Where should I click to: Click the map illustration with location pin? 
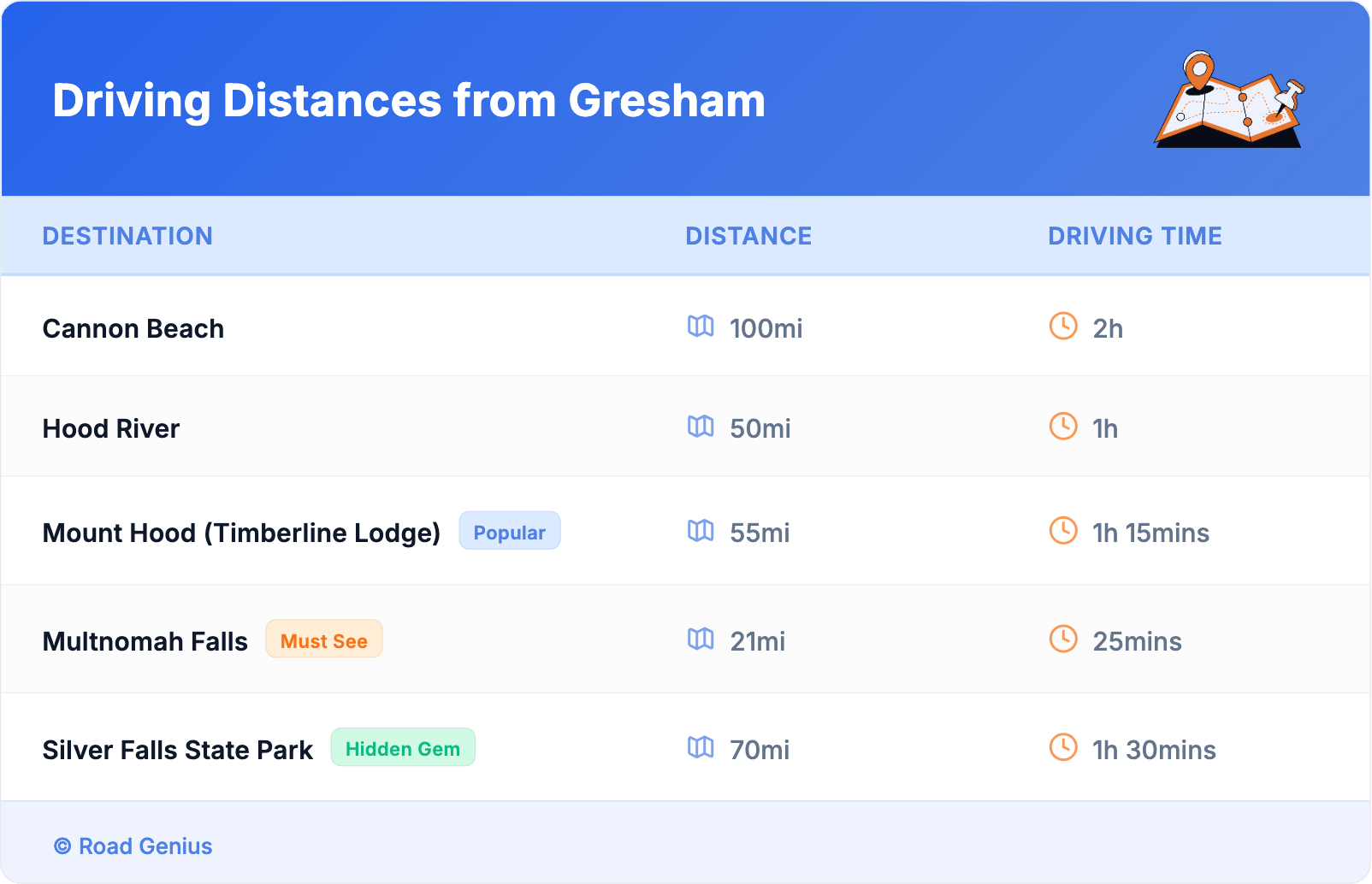click(x=1229, y=100)
